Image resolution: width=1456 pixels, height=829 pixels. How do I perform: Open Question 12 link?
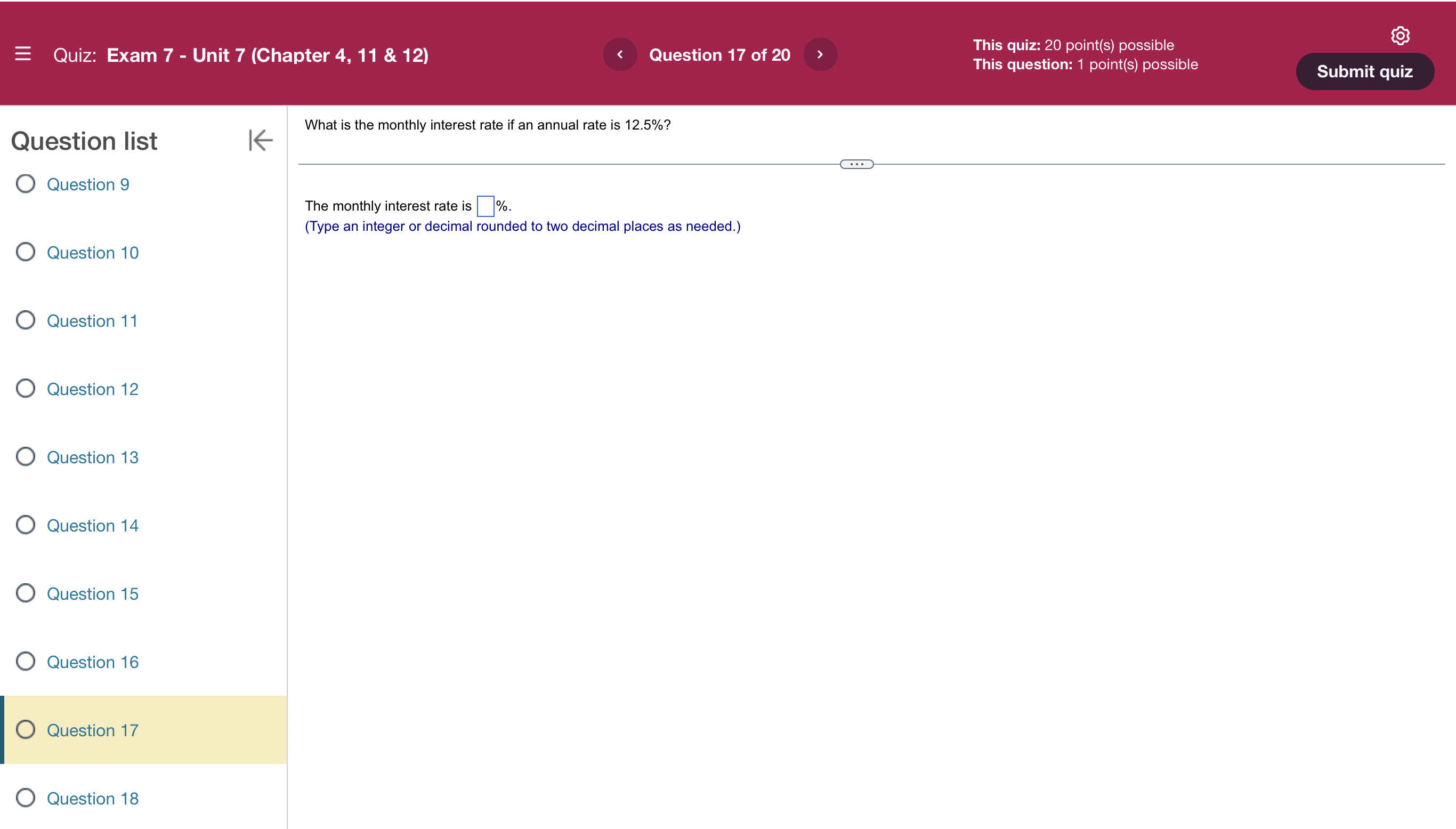click(92, 389)
